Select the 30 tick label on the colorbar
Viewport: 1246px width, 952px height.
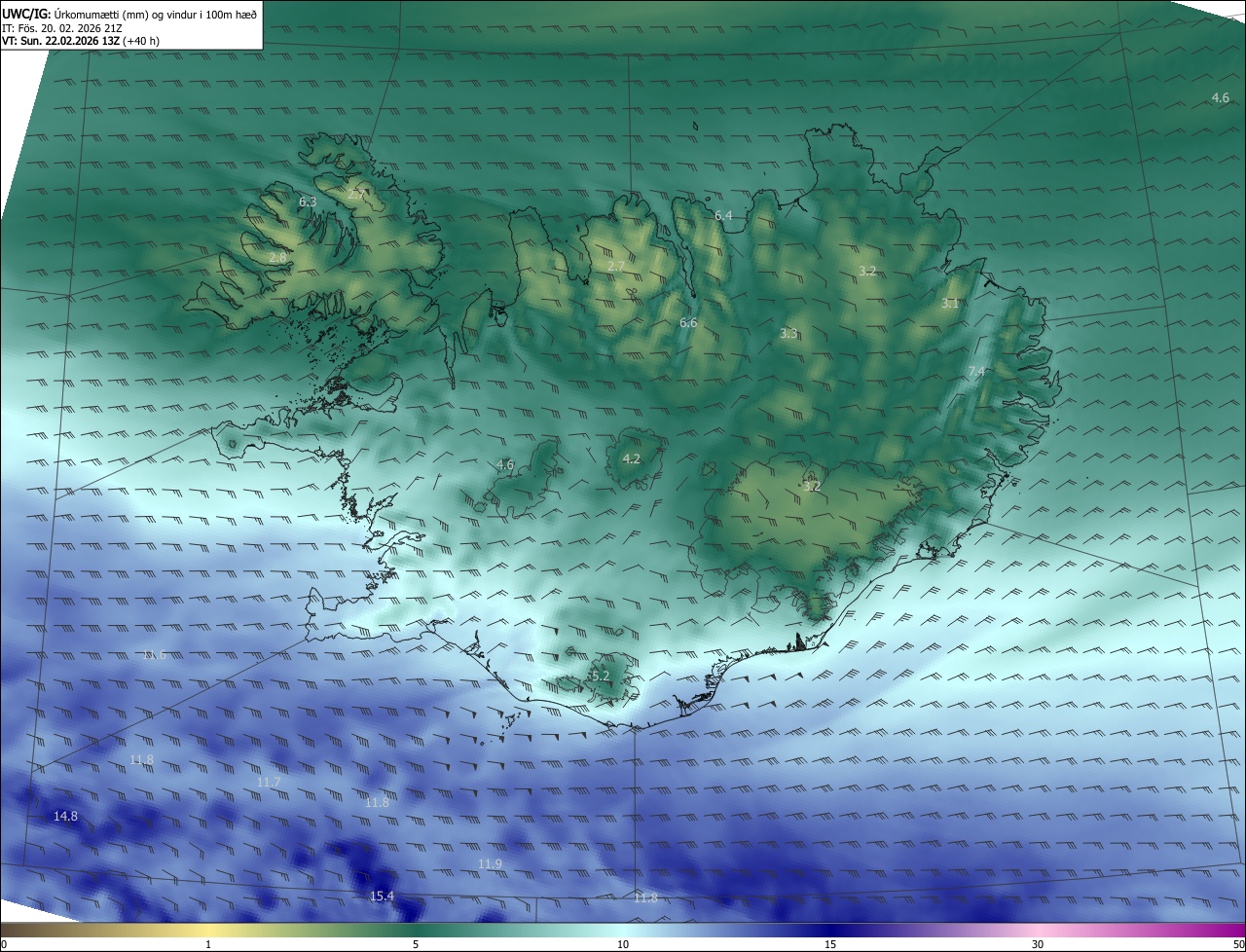pos(1038,944)
